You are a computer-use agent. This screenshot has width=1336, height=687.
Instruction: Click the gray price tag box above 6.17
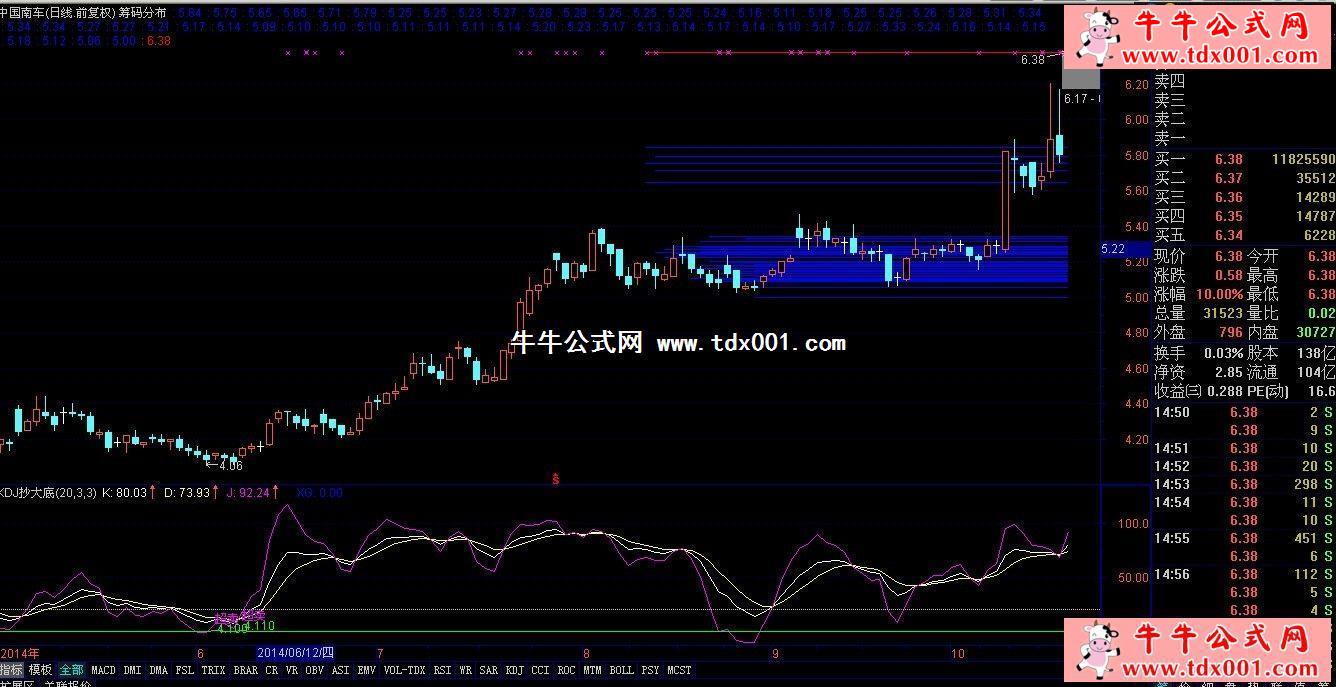tap(1080, 78)
